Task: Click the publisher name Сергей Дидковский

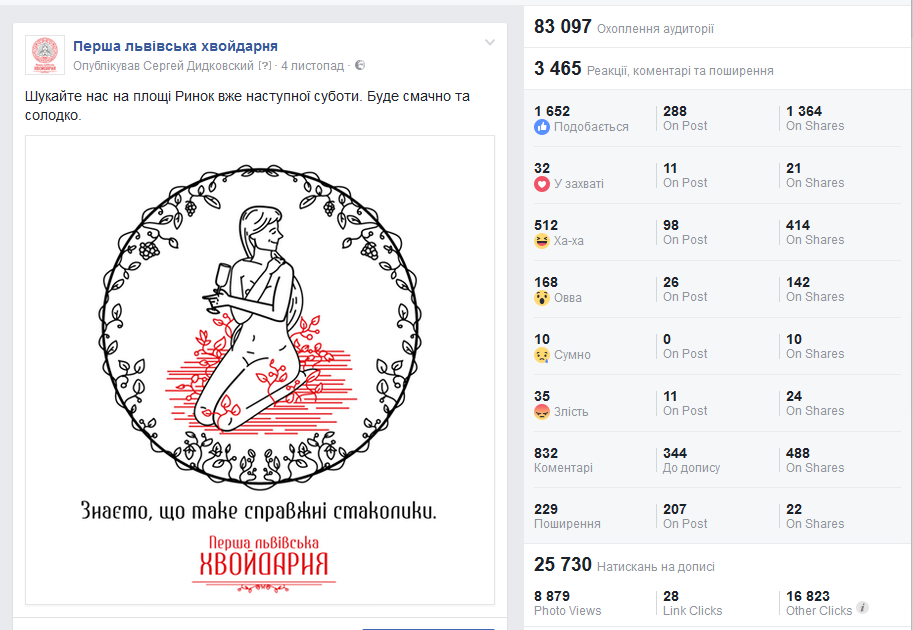Action: click(x=199, y=66)
